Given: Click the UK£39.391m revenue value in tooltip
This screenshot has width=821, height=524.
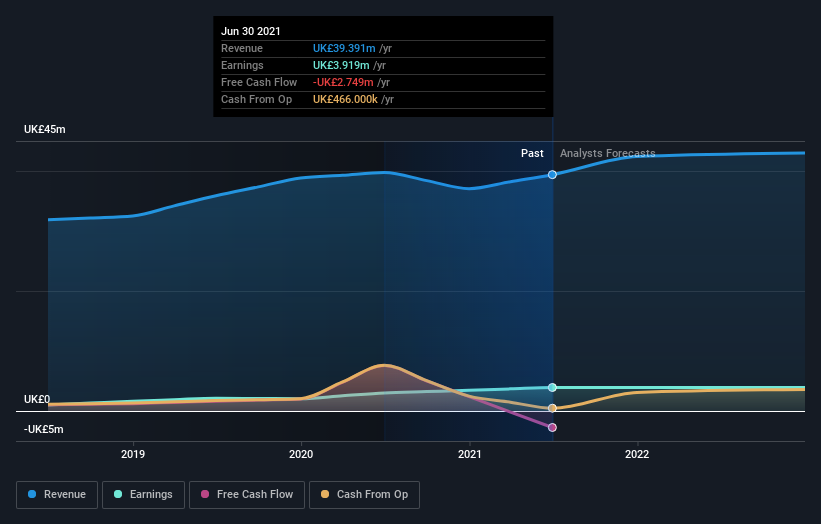Looking at the screenshot, I should point(344,48).
